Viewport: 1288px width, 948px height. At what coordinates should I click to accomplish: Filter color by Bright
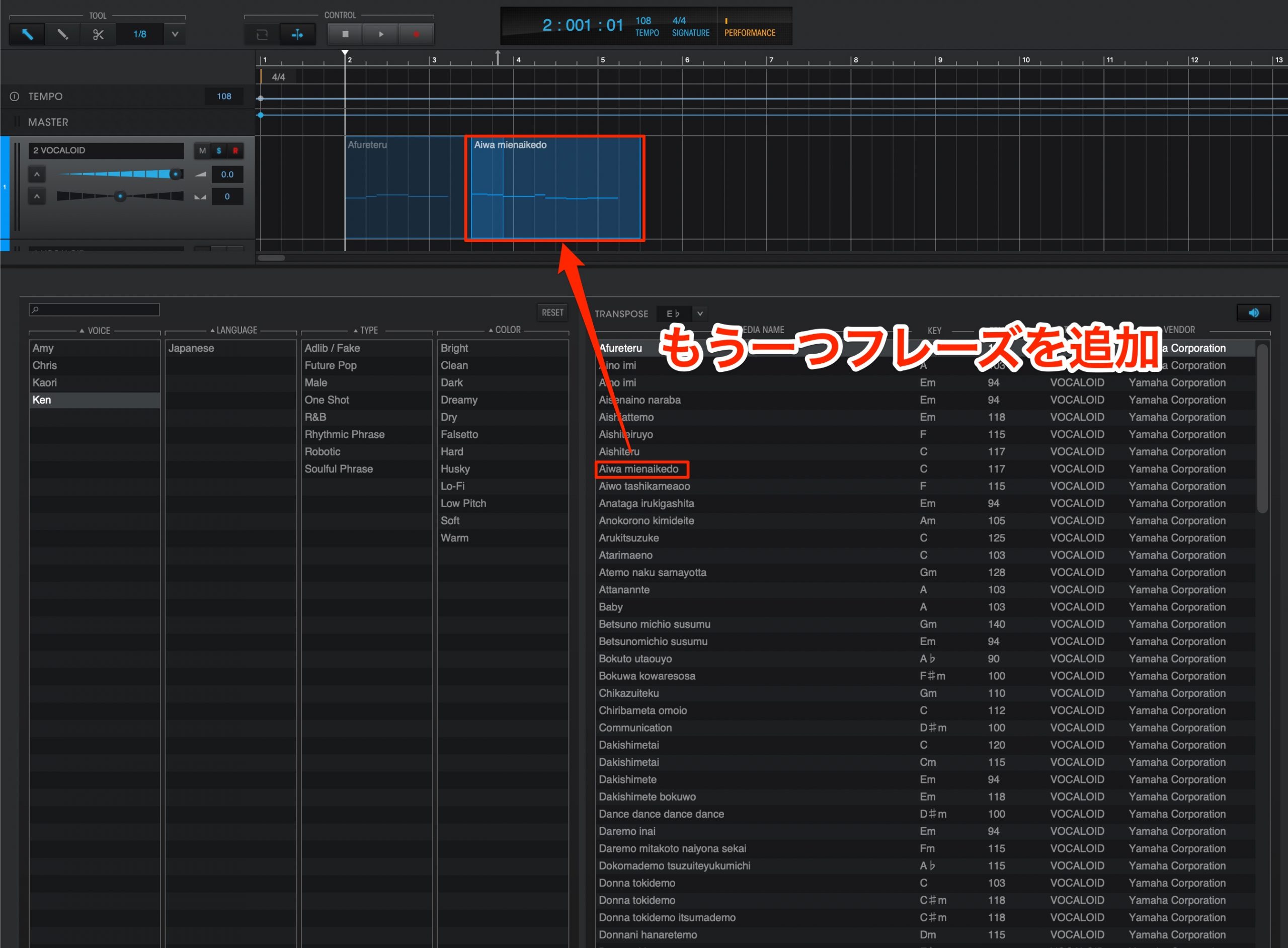(x=503, y=348)
